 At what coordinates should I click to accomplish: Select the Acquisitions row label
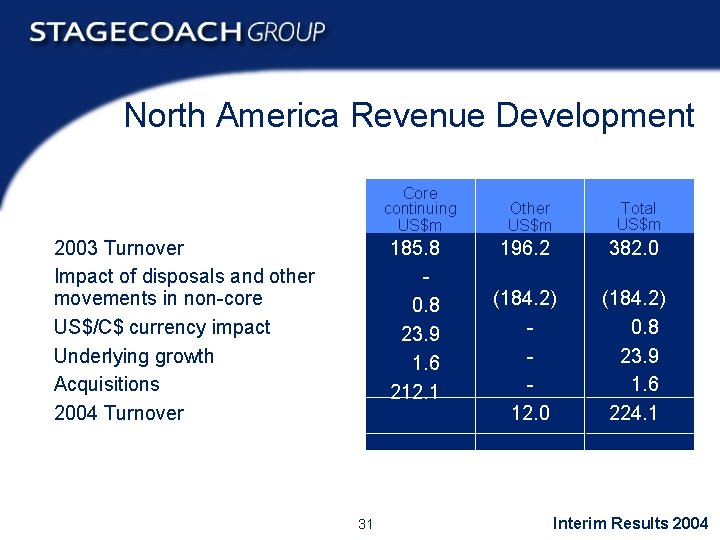pos(107,384)
